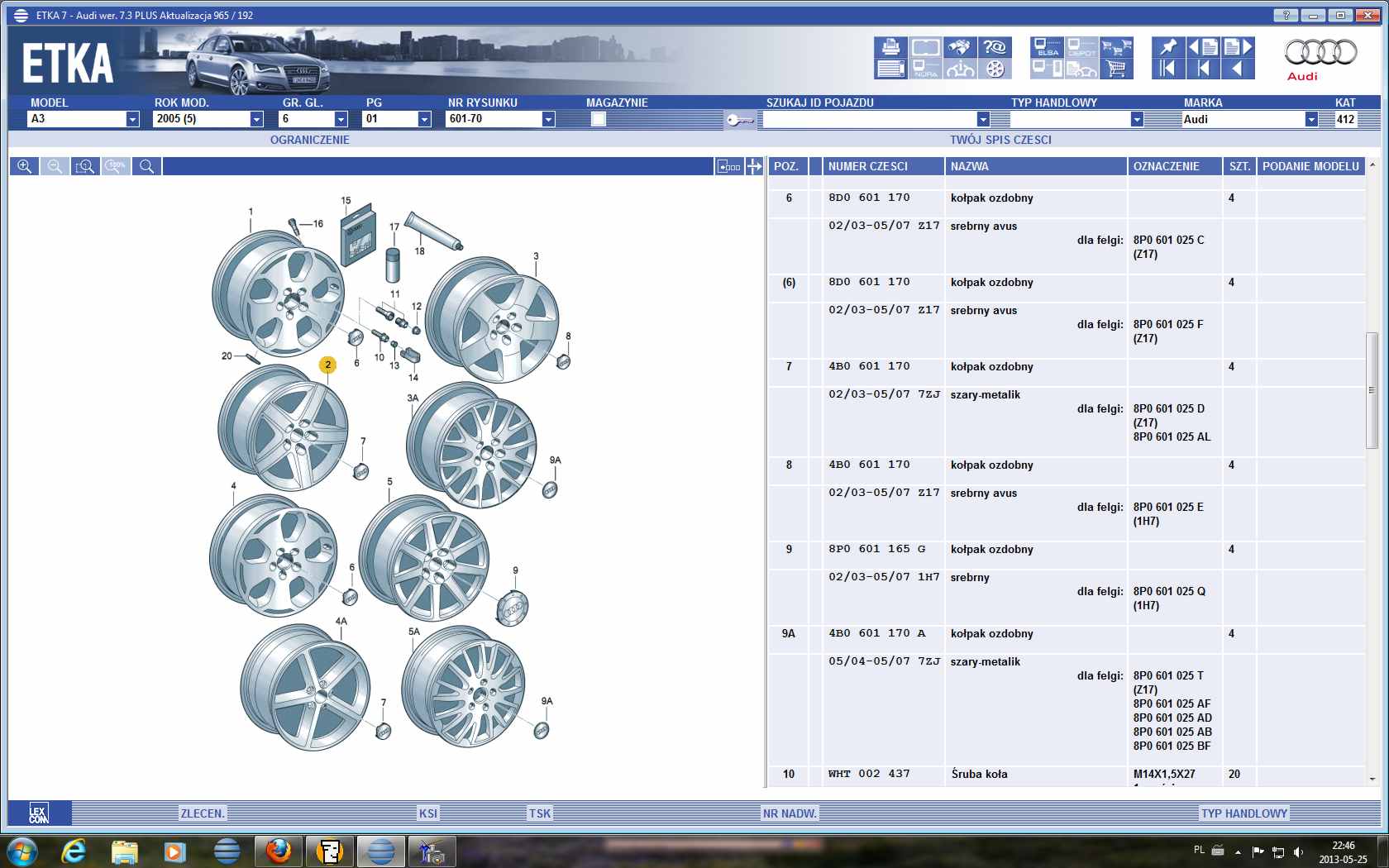Click the pushpin icon
This screenshot has height=868, width=1389.
1168,47
